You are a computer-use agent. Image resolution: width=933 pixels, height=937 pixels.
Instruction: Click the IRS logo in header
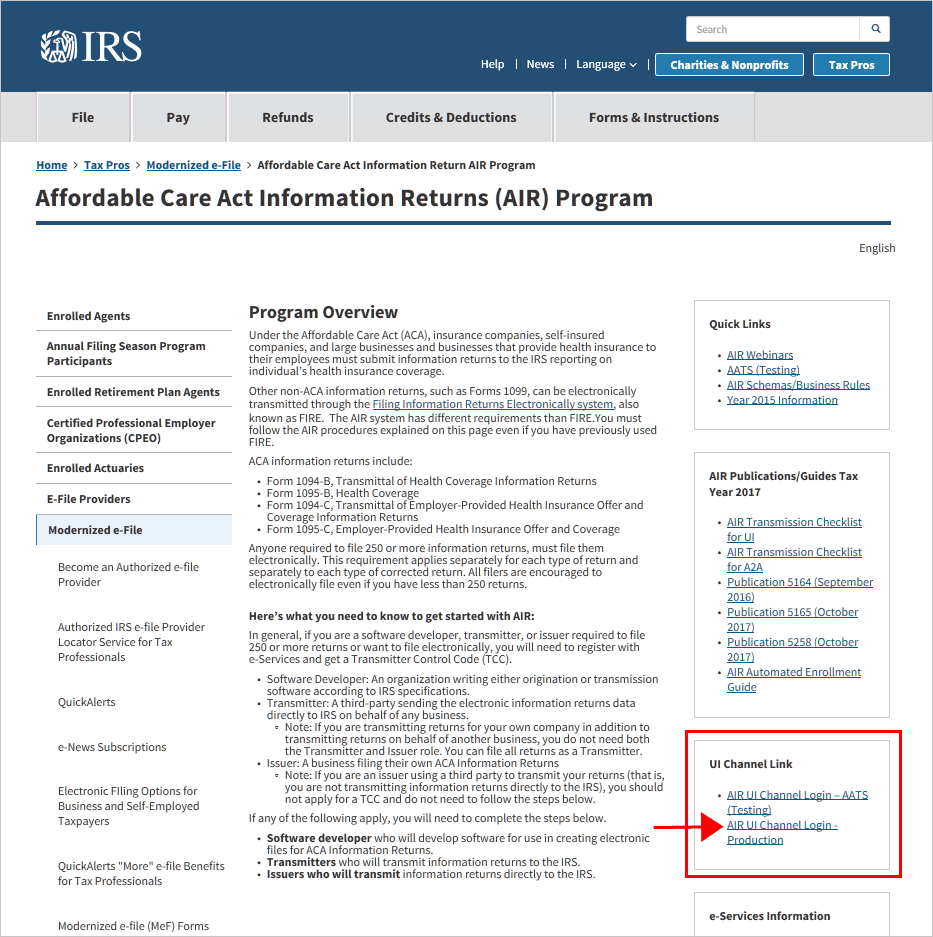[x=91, y=46]
